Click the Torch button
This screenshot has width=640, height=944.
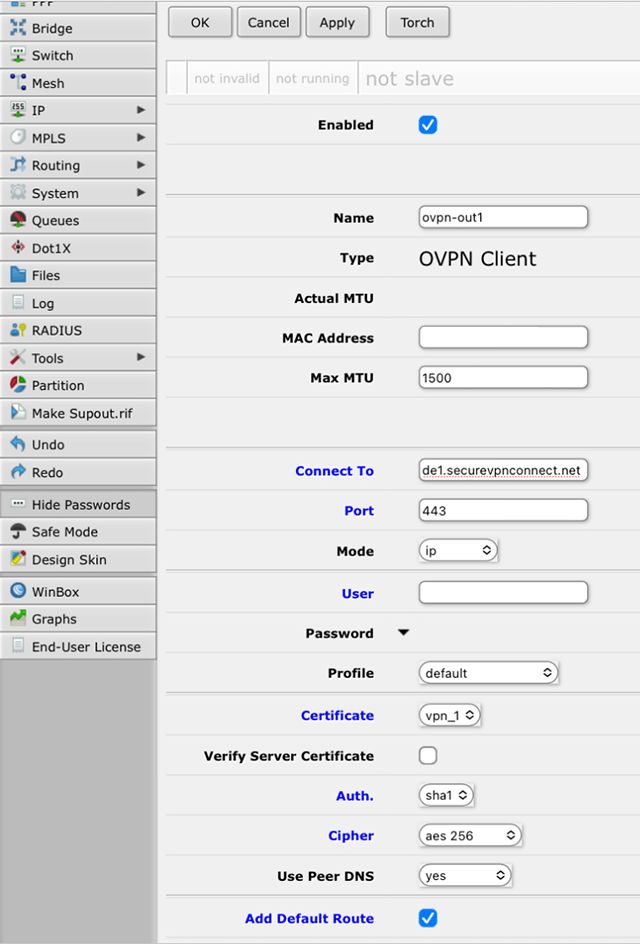coord(417,22)
